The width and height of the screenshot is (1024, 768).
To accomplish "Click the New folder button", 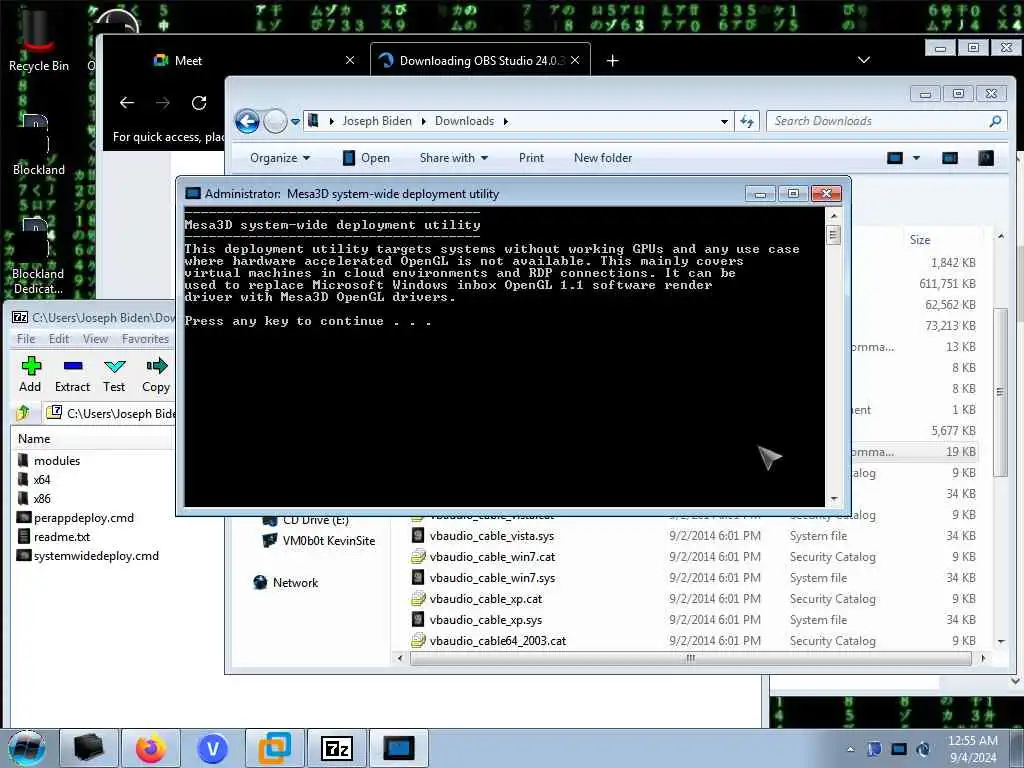I will [x=603, y=158].
